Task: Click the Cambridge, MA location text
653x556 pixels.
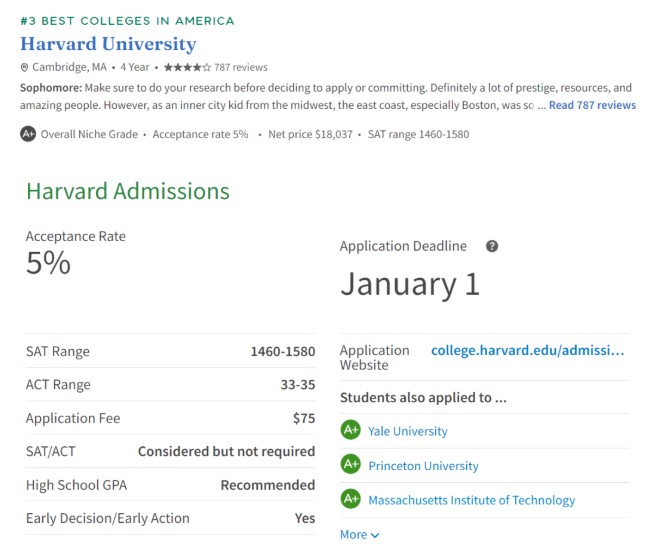Action: [x=70, y=67]
